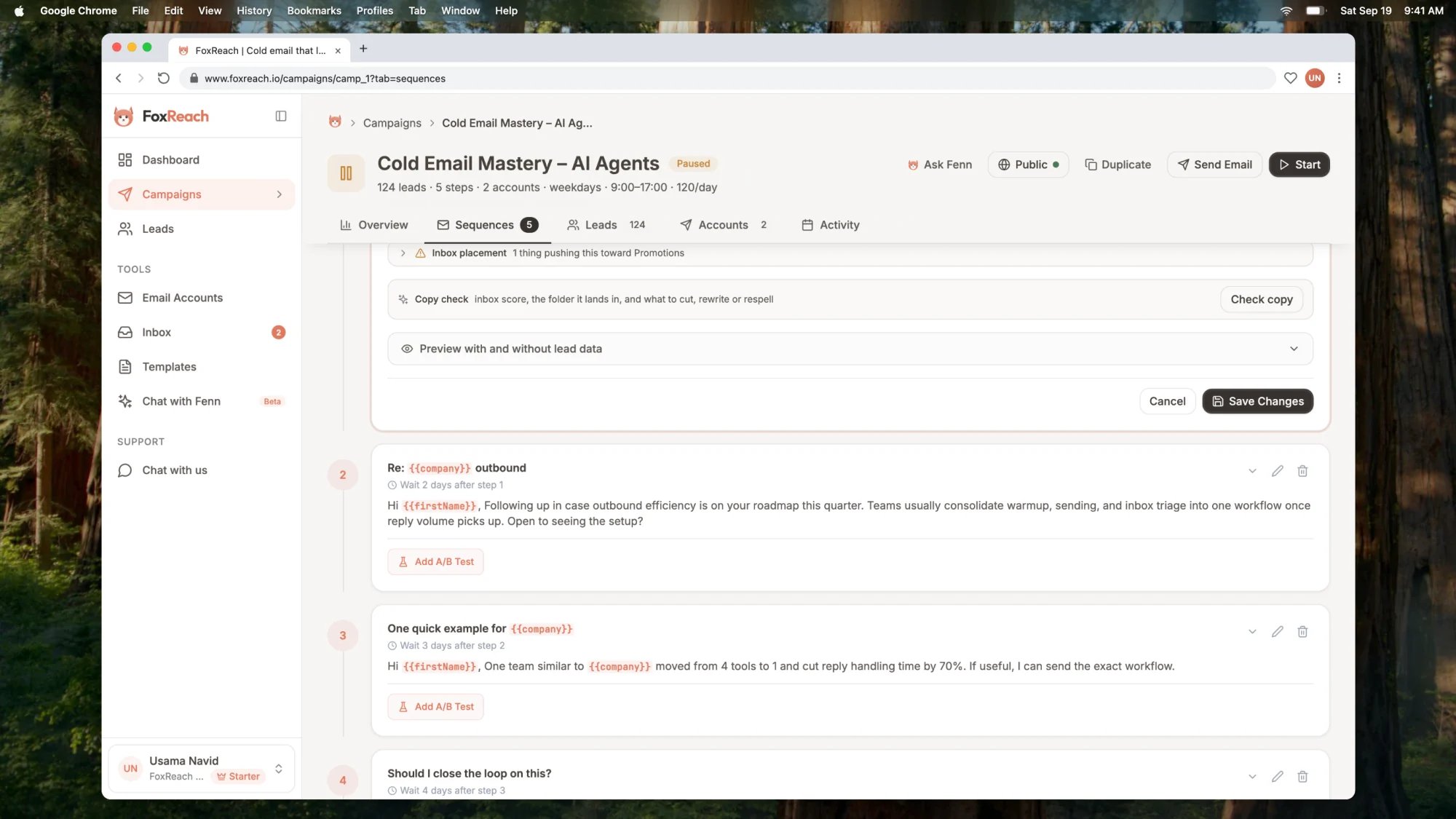
Task: Open the Bookmarks menu in menu bar
Action: [314, 10]
